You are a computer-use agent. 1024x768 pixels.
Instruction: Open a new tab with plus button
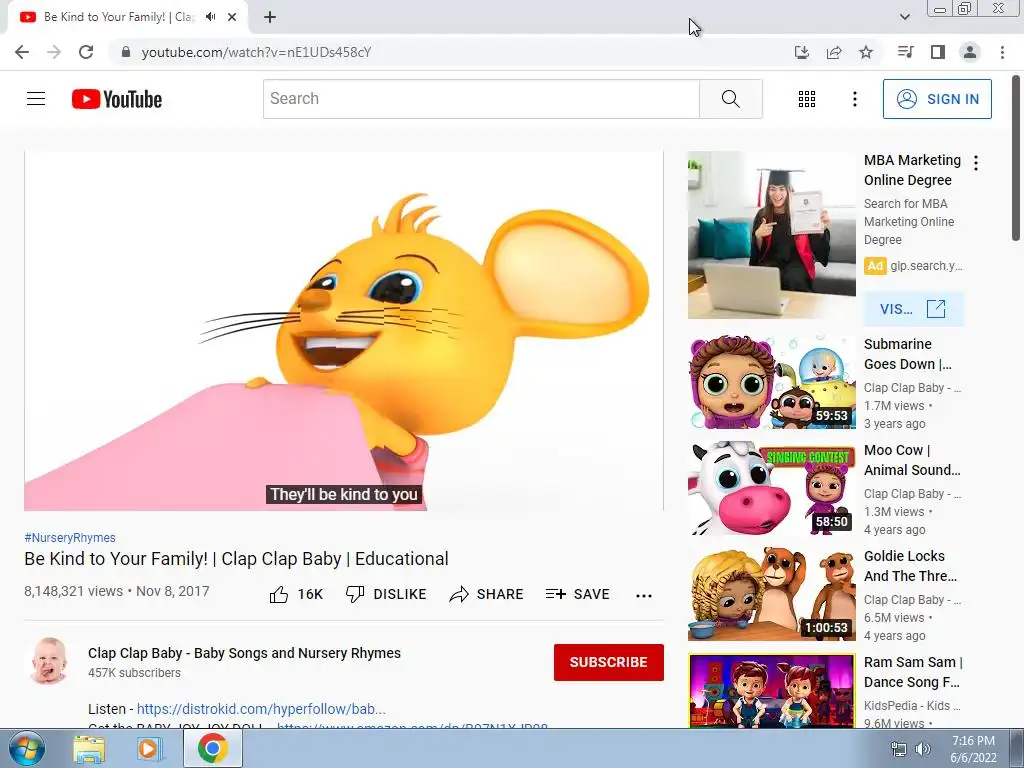coord(270,17)
